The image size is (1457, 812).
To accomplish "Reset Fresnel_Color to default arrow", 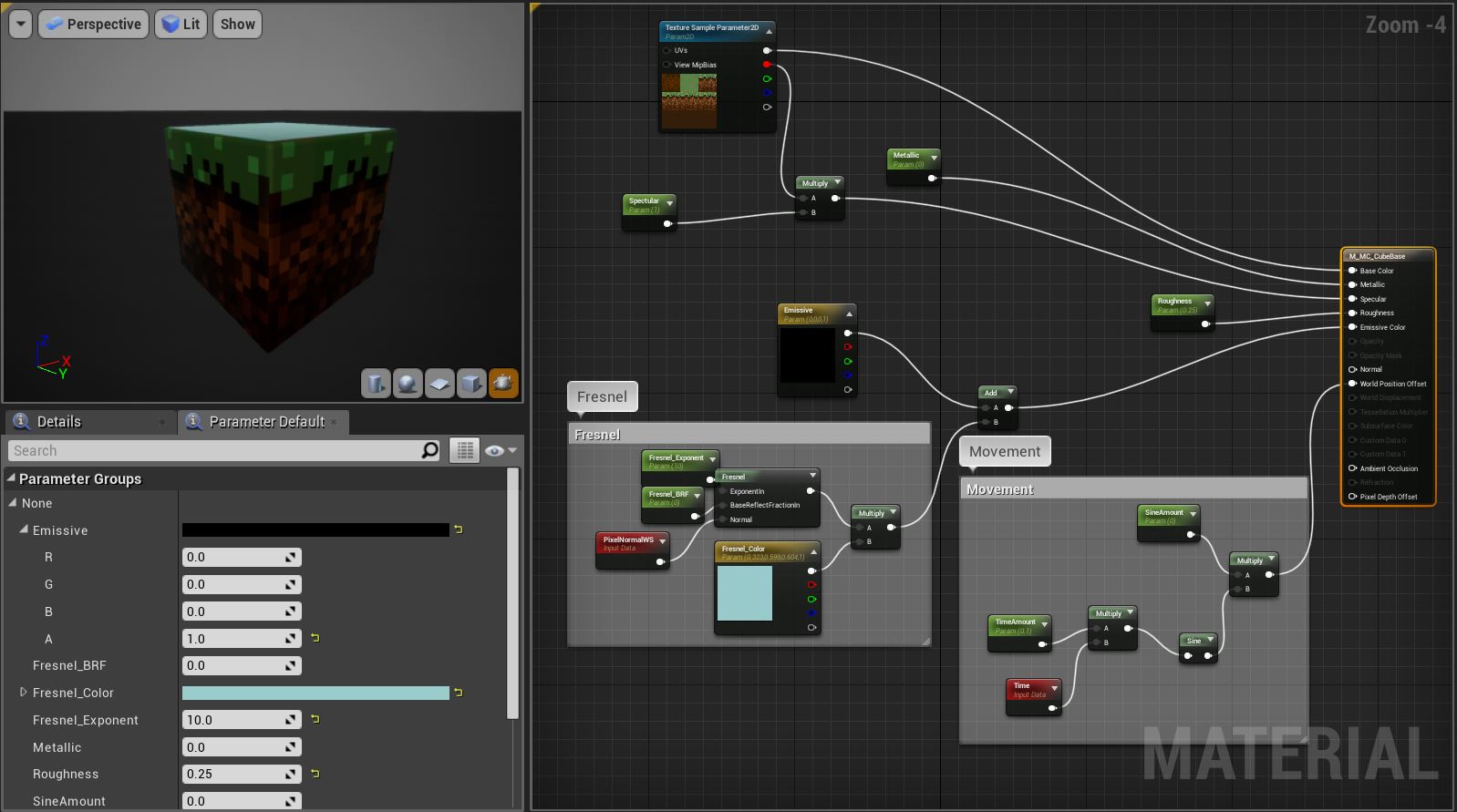I will click(459, 693).
